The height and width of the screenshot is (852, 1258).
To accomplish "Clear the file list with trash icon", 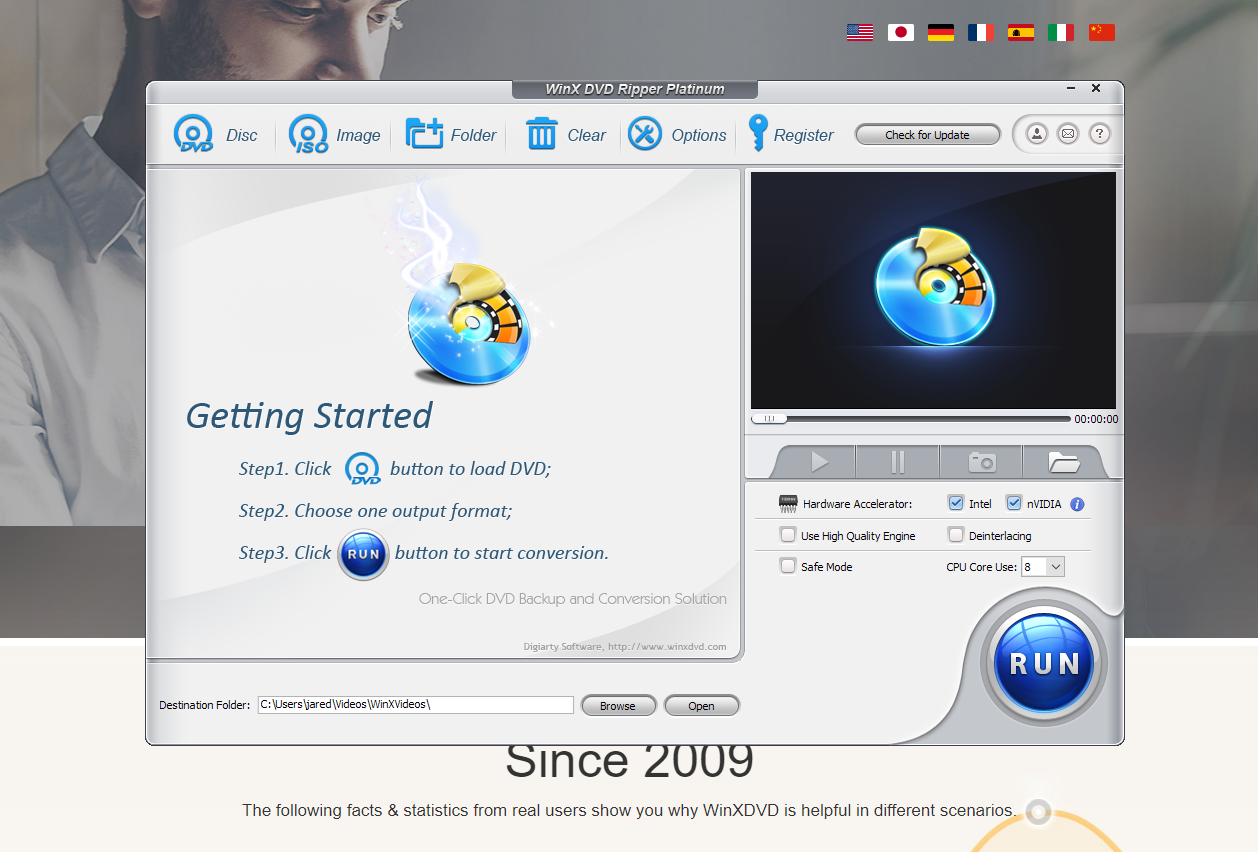I will (541, 133).
